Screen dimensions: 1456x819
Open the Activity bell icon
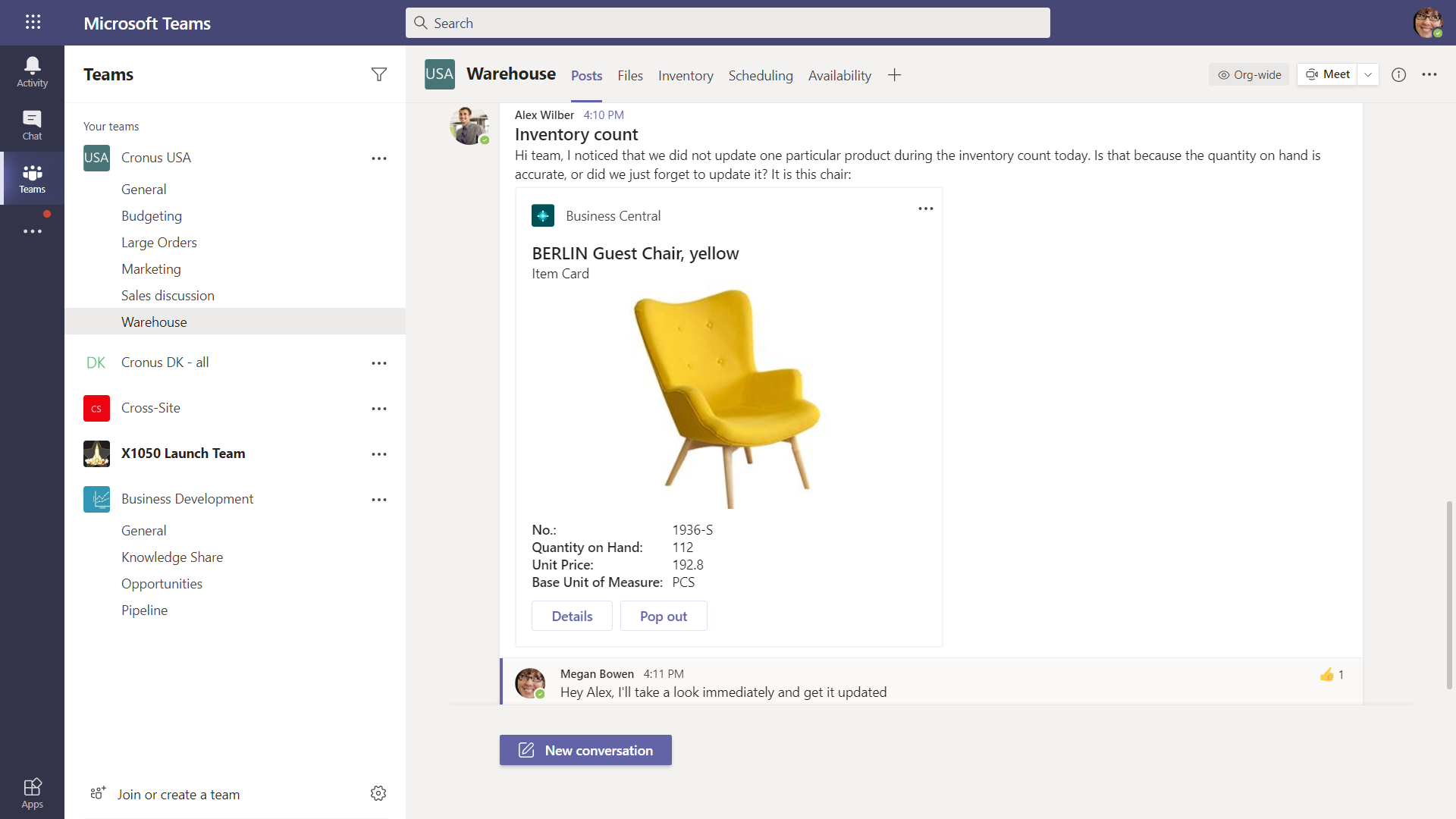tap(32, 71)
